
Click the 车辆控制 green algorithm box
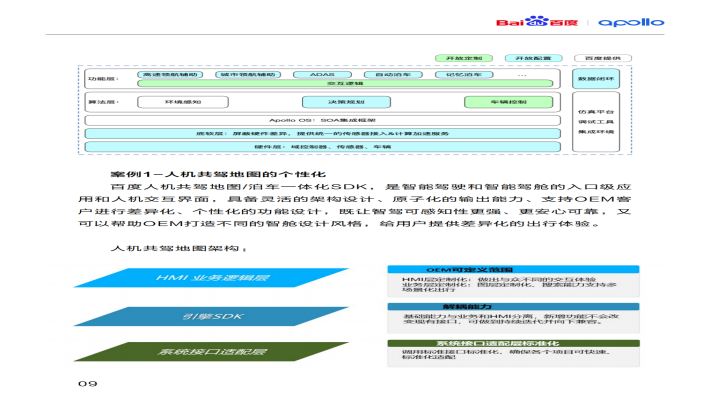pos(509,102)
